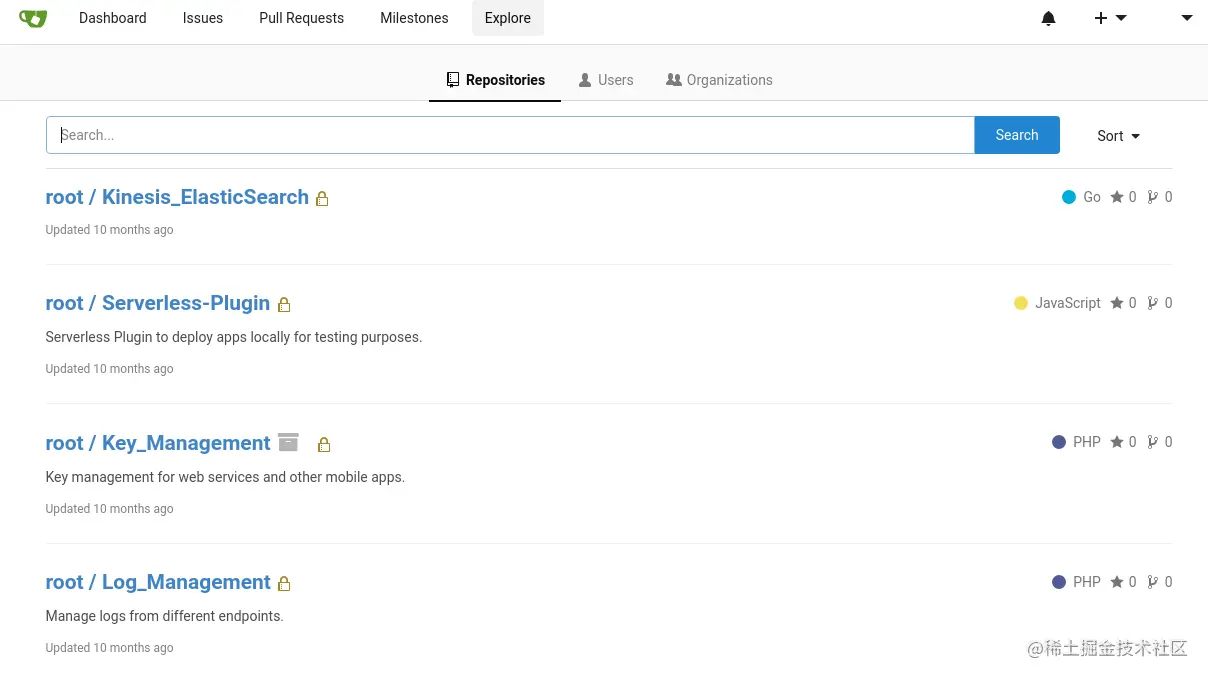Click the PHP label on Key_Management row
Viewport: 1208px width, 679px height.
[x=1087, y=442]
